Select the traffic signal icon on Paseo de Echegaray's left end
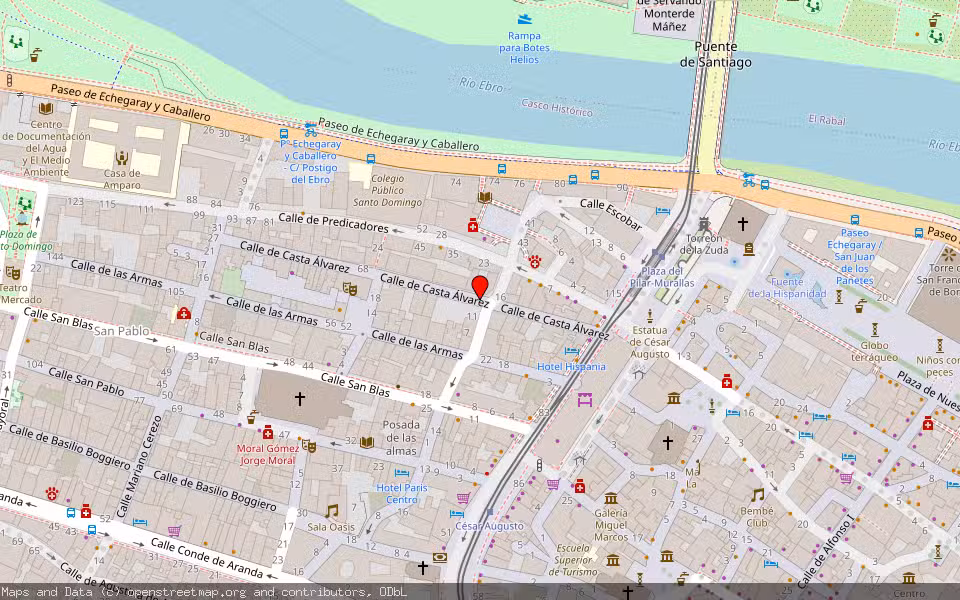Screen dimensions: 960x600 click(x=9, y=80)
